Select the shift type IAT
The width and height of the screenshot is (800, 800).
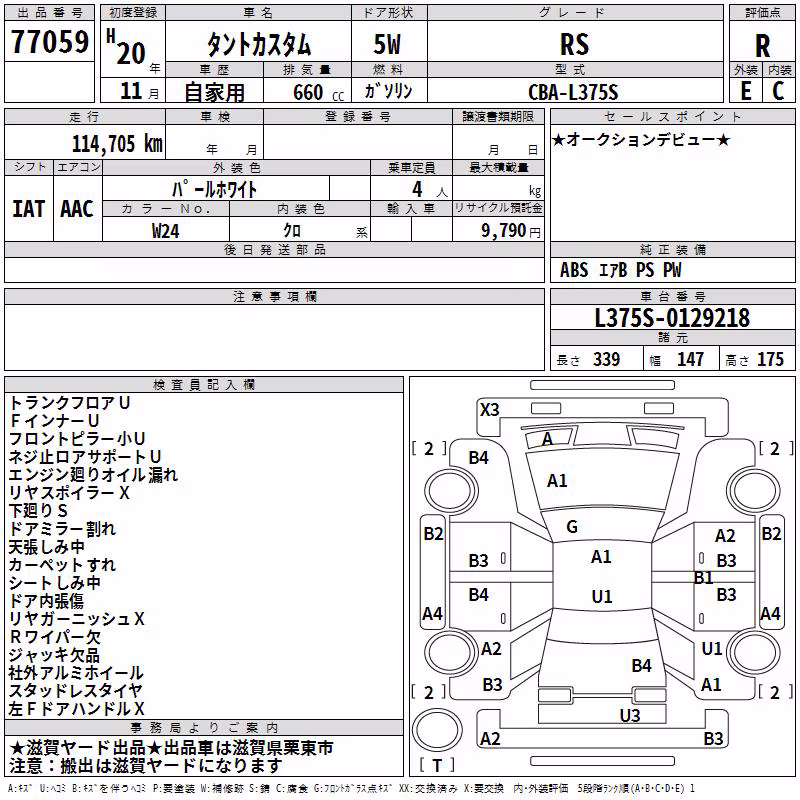pos(29,209)
